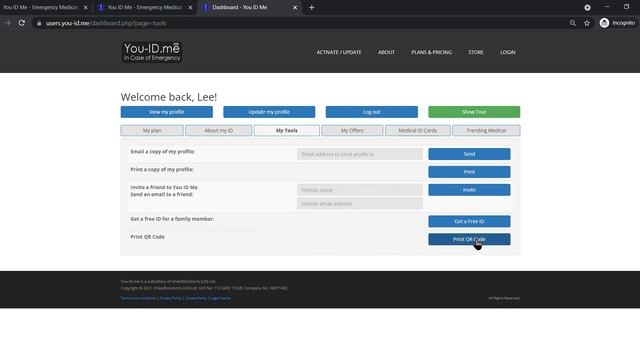Switch to the About my ID tab
This screenshot has width=640, height=360.
click(218, 131)
